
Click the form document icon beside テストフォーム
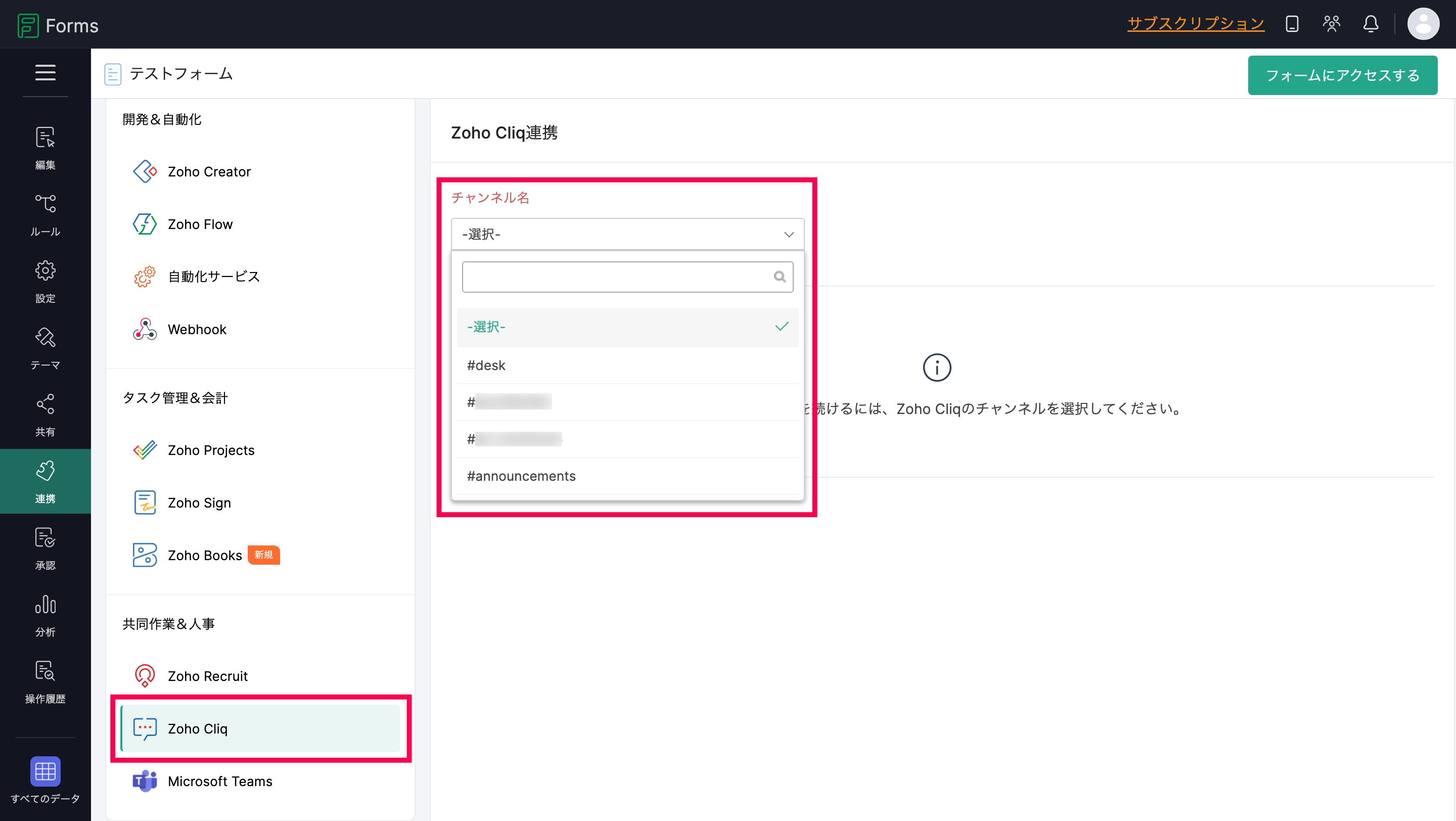pos(112,74)
